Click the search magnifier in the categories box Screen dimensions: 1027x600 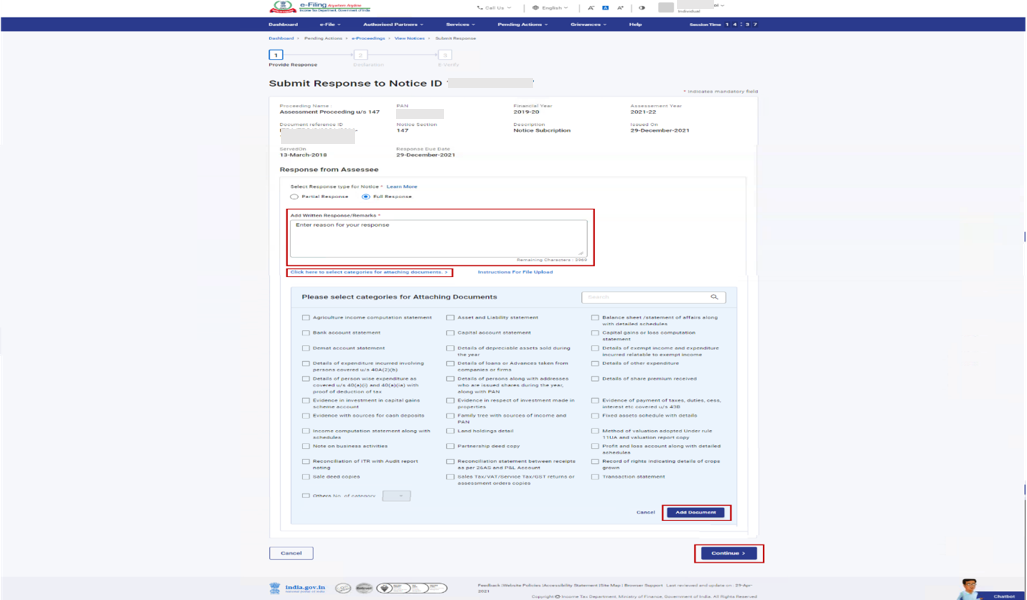point(714,297)
